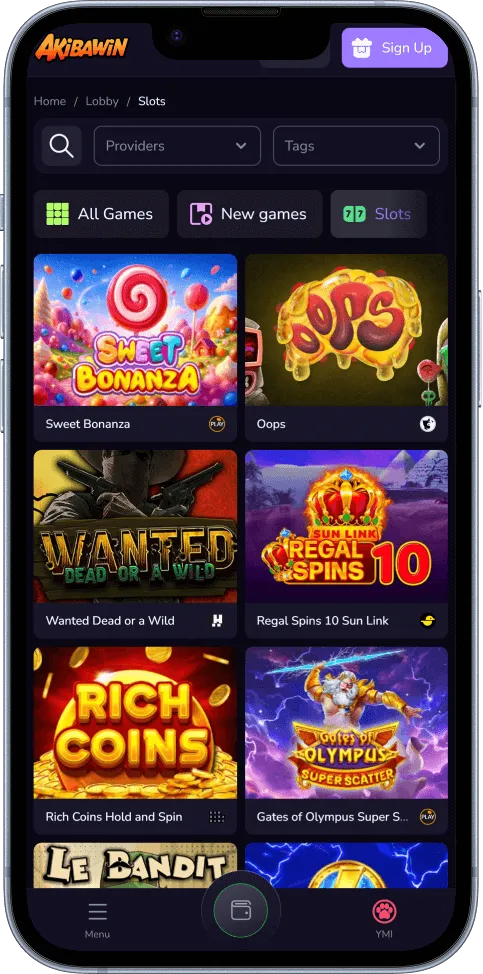Switch to the New games tab
This screenshot has width=483, height=974.
250,214
